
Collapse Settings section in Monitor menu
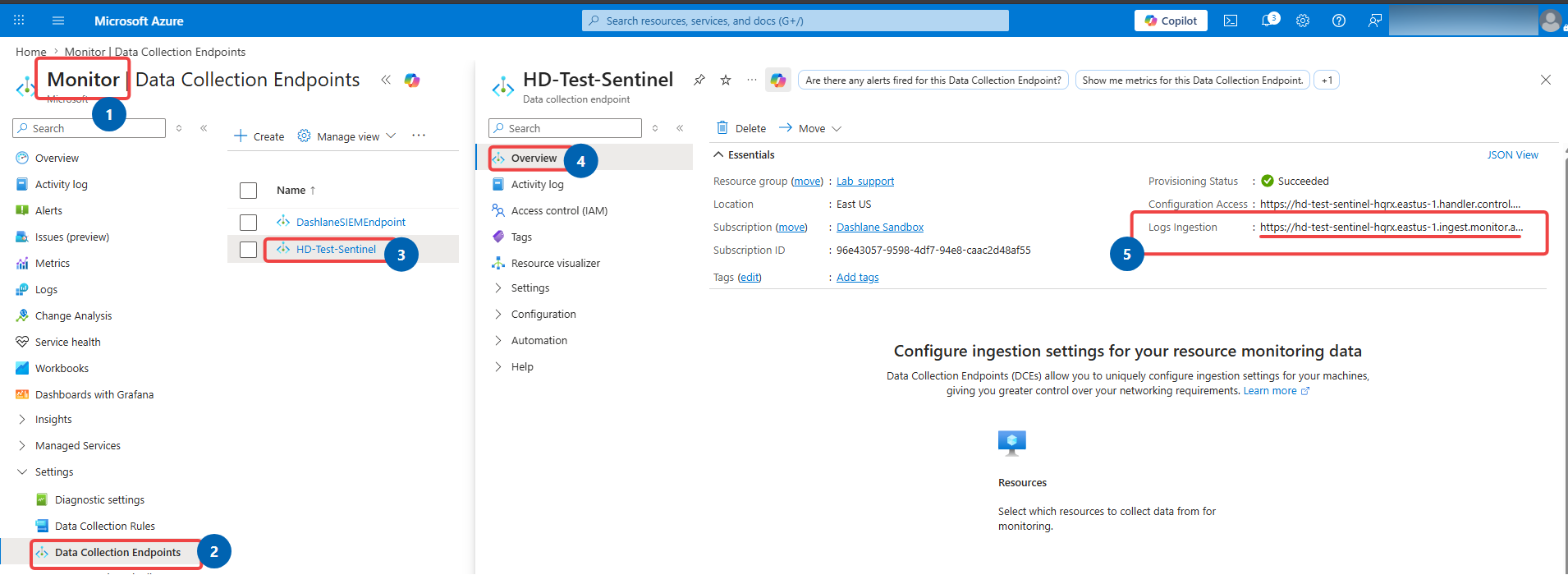pyautogui.click(x=53, y=471)
